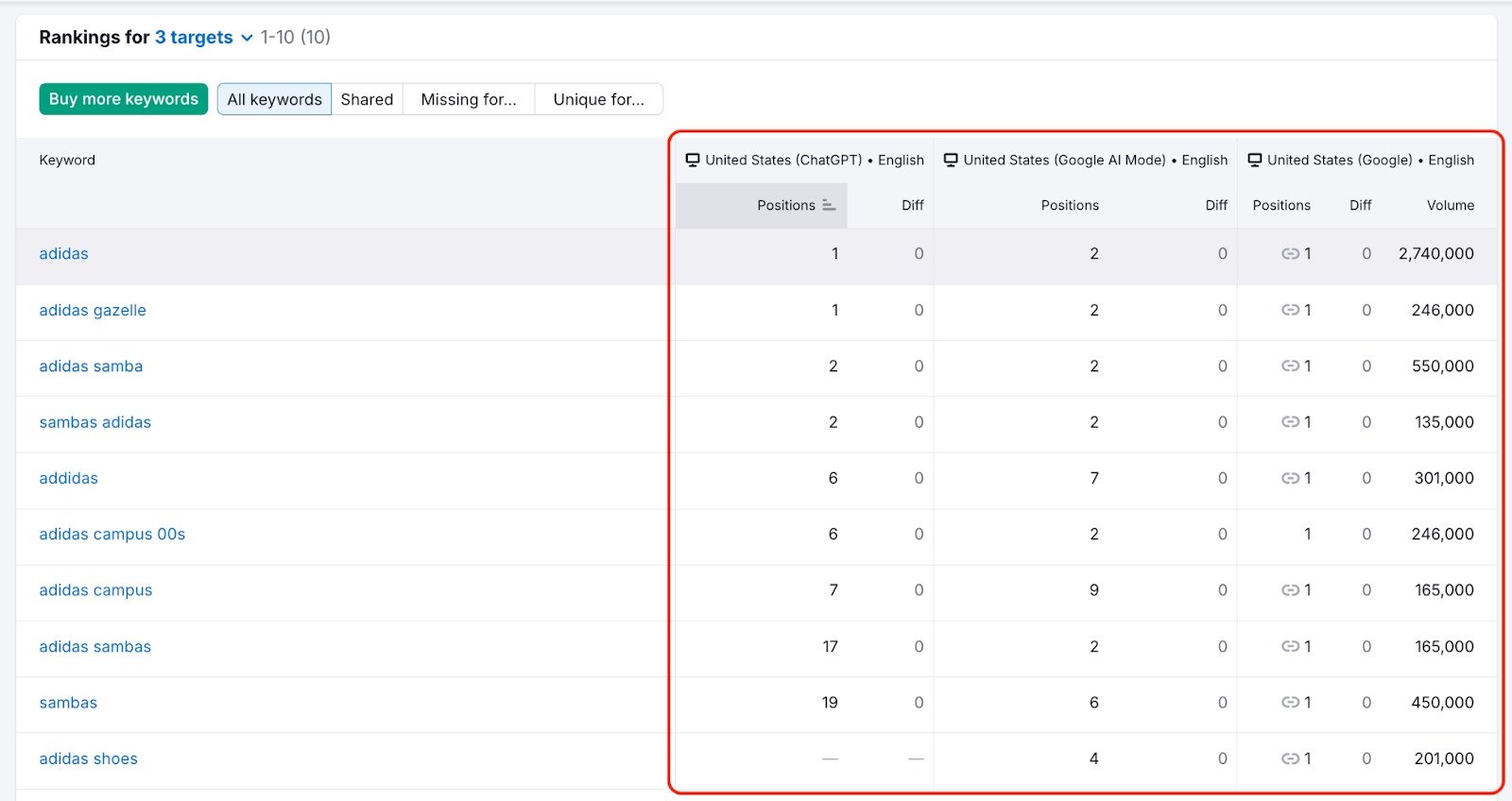Click the link icon in the adidas row
The width and height of the screenshot is (1512, 801).
coord(1290,254)
